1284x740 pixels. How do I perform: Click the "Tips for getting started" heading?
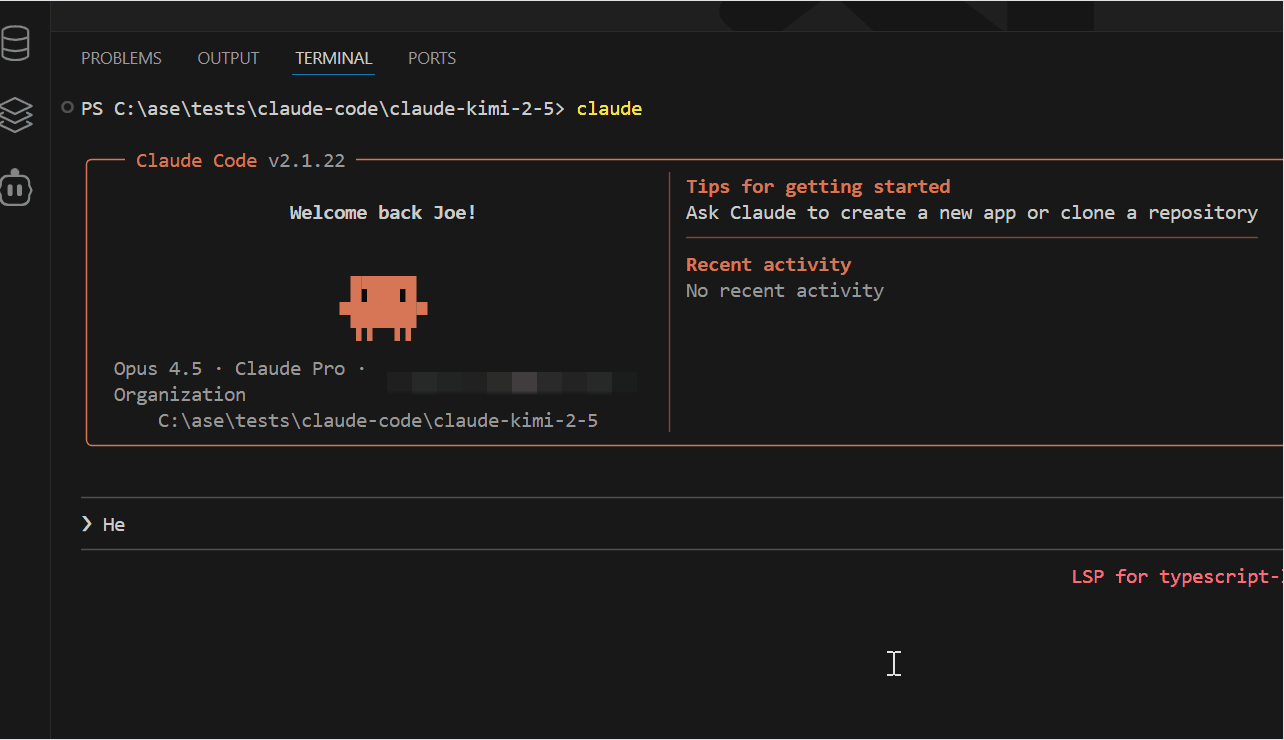point(817,186)
